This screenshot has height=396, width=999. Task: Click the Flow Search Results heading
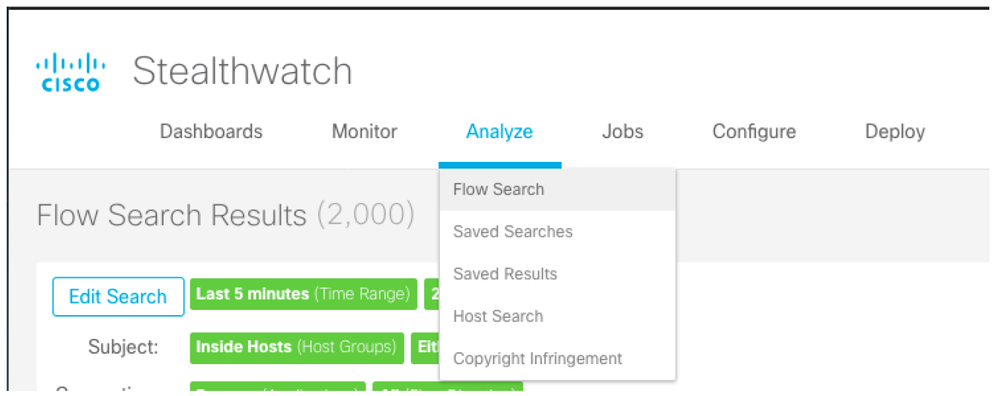226,216
